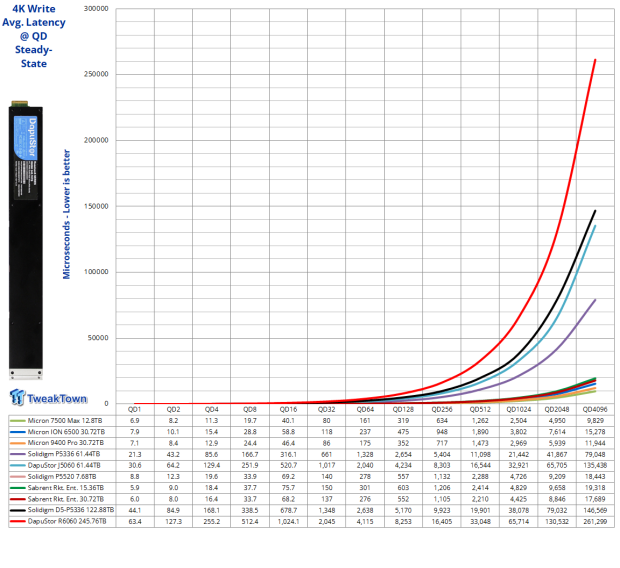Click the QD1 axis label
This screenshot has width=620, height=568.
click(134, 409)
